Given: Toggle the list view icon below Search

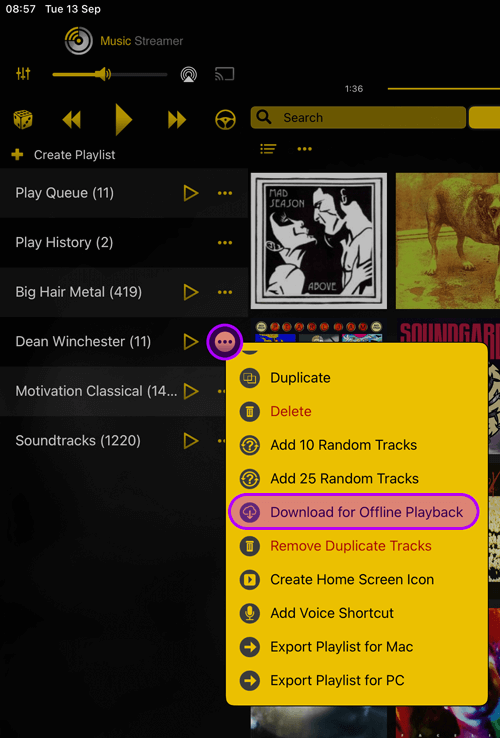Looking at the screenshot, I should pos(268,149).
